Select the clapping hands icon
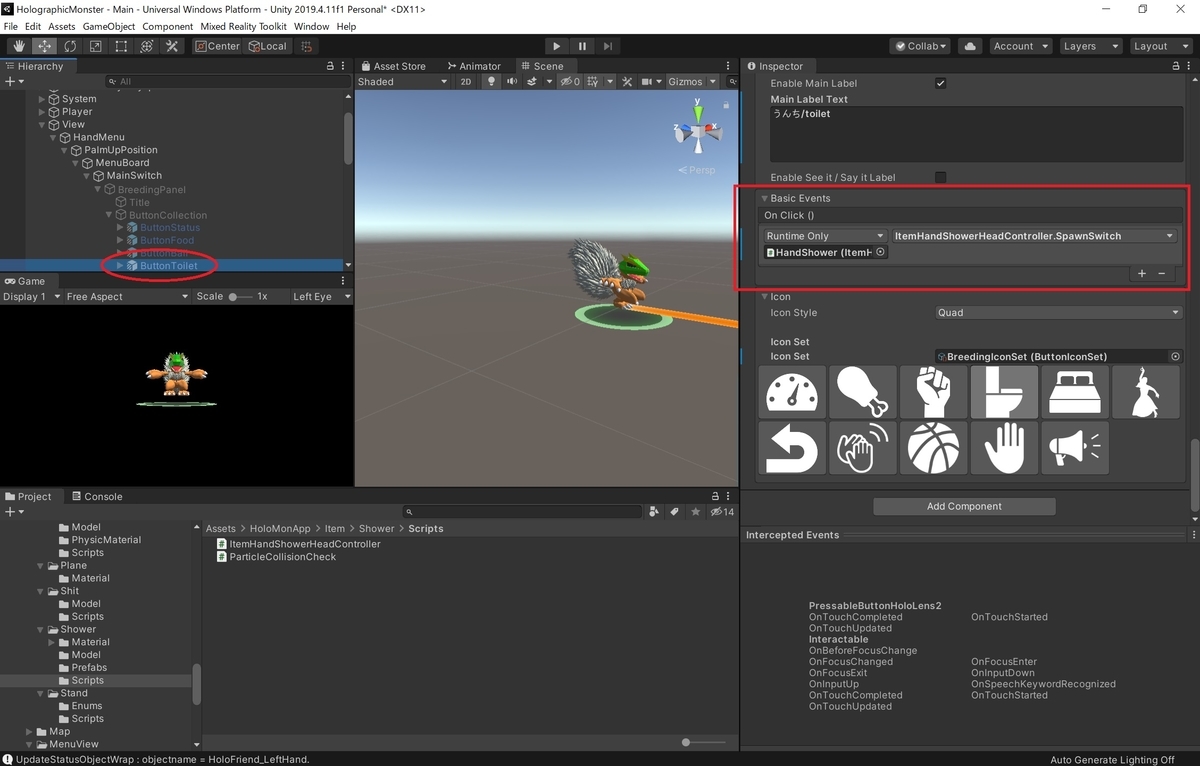Screen dimensions: 1200x766 pyautogui.click(x=862, y=447)
